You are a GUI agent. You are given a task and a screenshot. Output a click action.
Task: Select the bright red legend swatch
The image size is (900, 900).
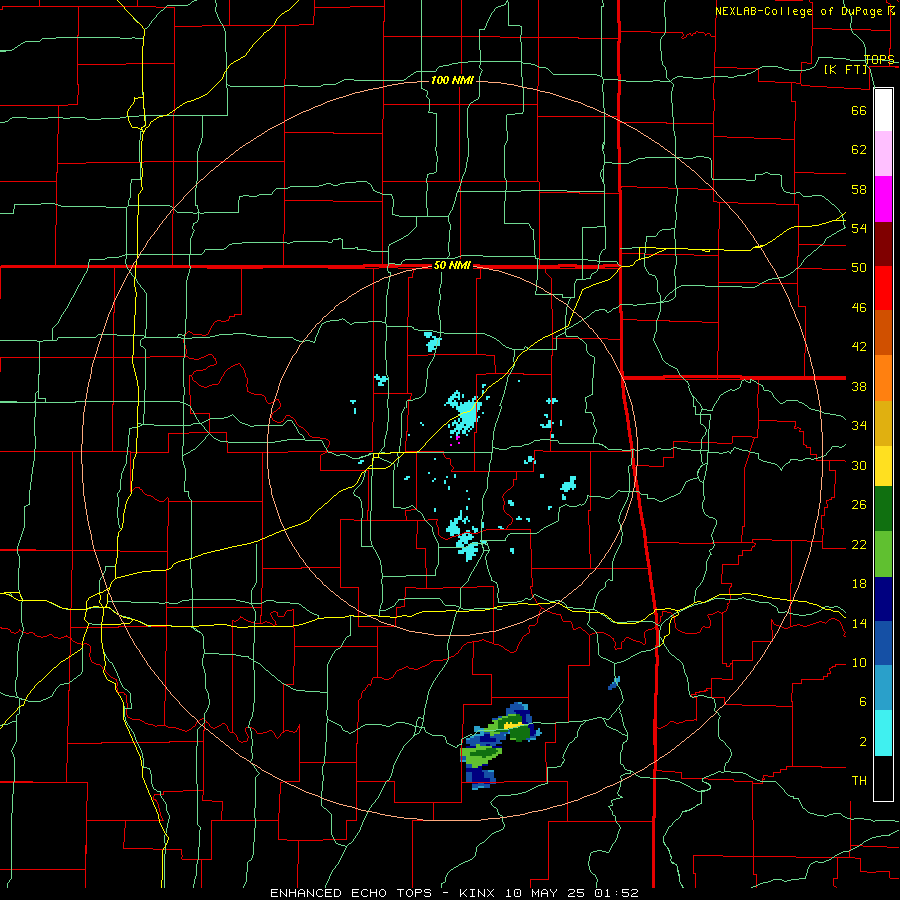click(883, 288)
